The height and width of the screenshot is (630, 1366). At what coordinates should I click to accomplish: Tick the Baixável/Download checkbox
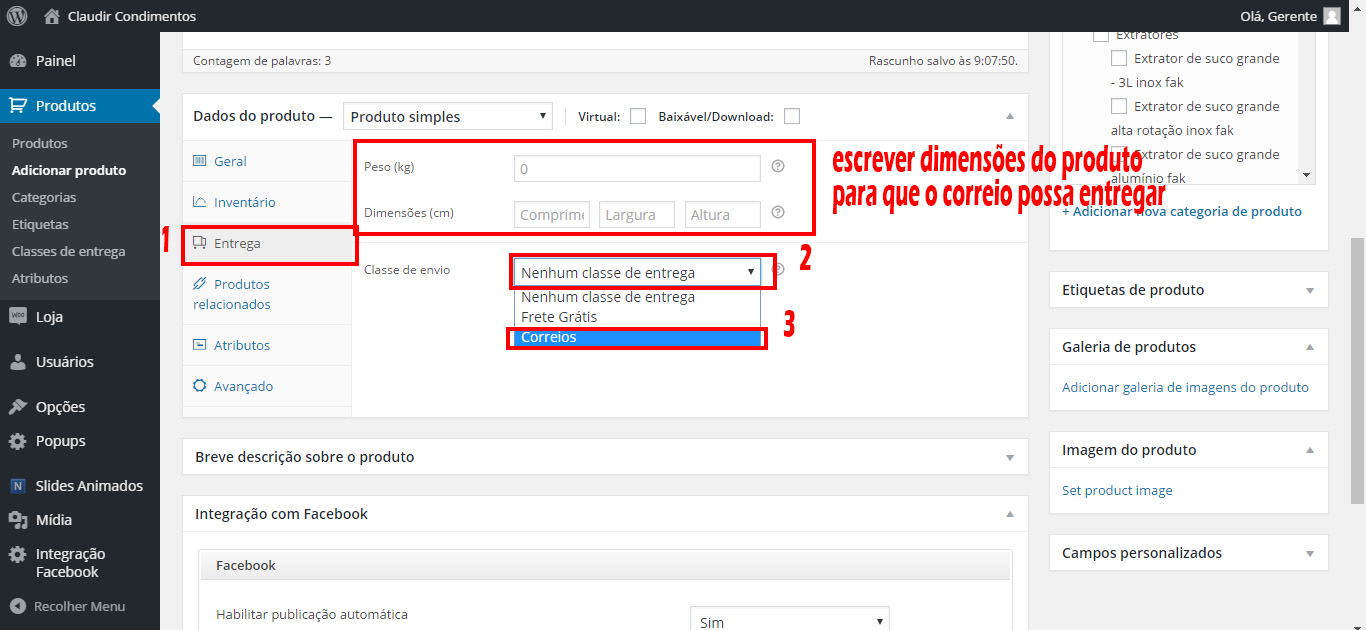coord(791,116)
